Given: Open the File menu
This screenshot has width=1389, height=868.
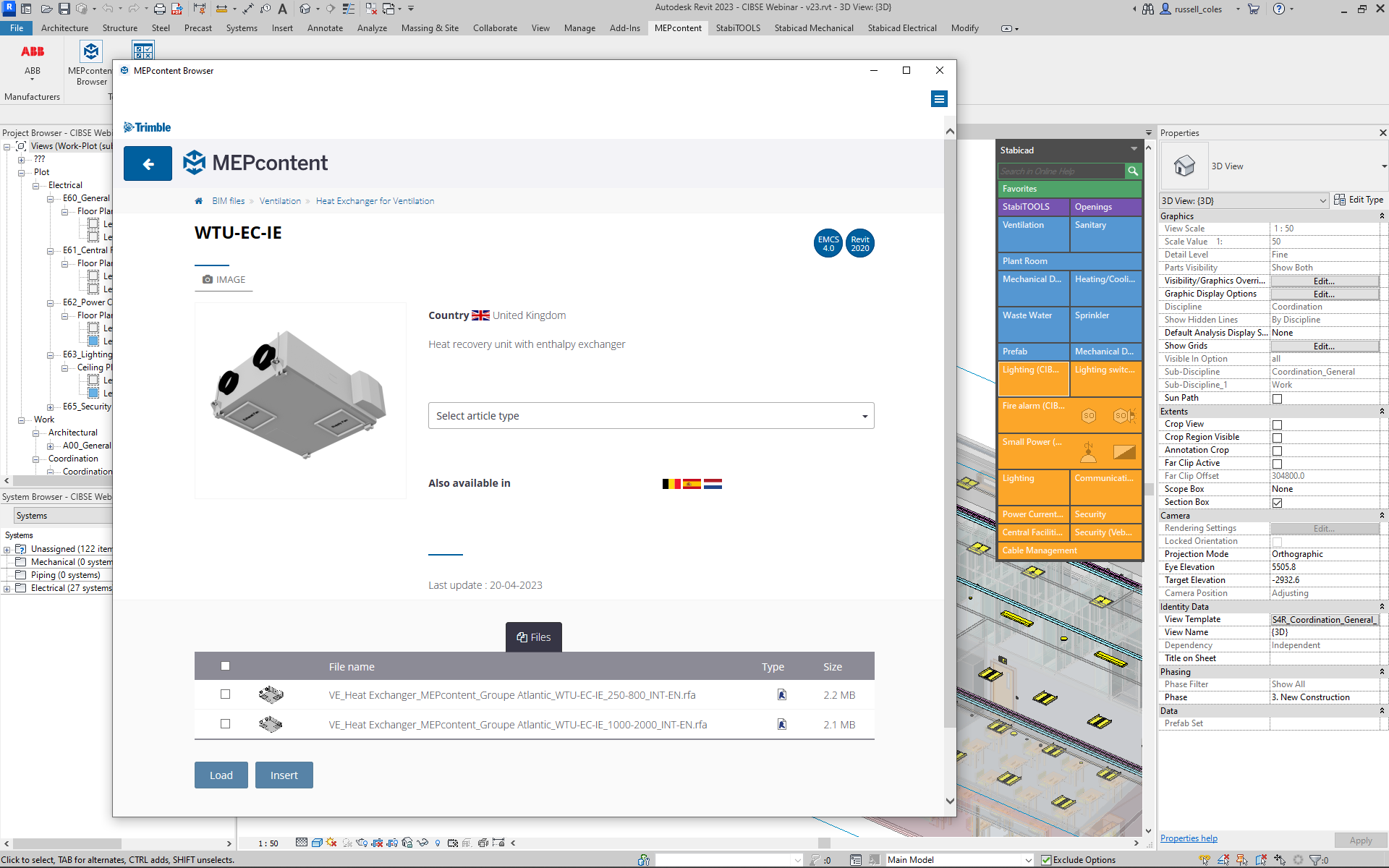Looking at the screenshot, I should (x=17, y=28).
